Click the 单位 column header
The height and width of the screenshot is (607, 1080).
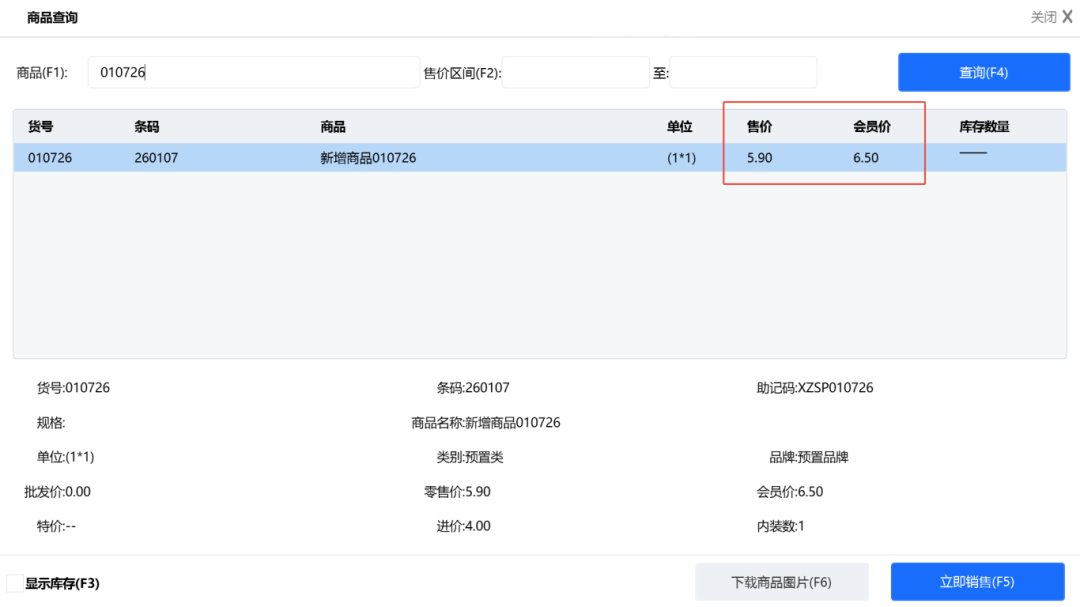680,127
